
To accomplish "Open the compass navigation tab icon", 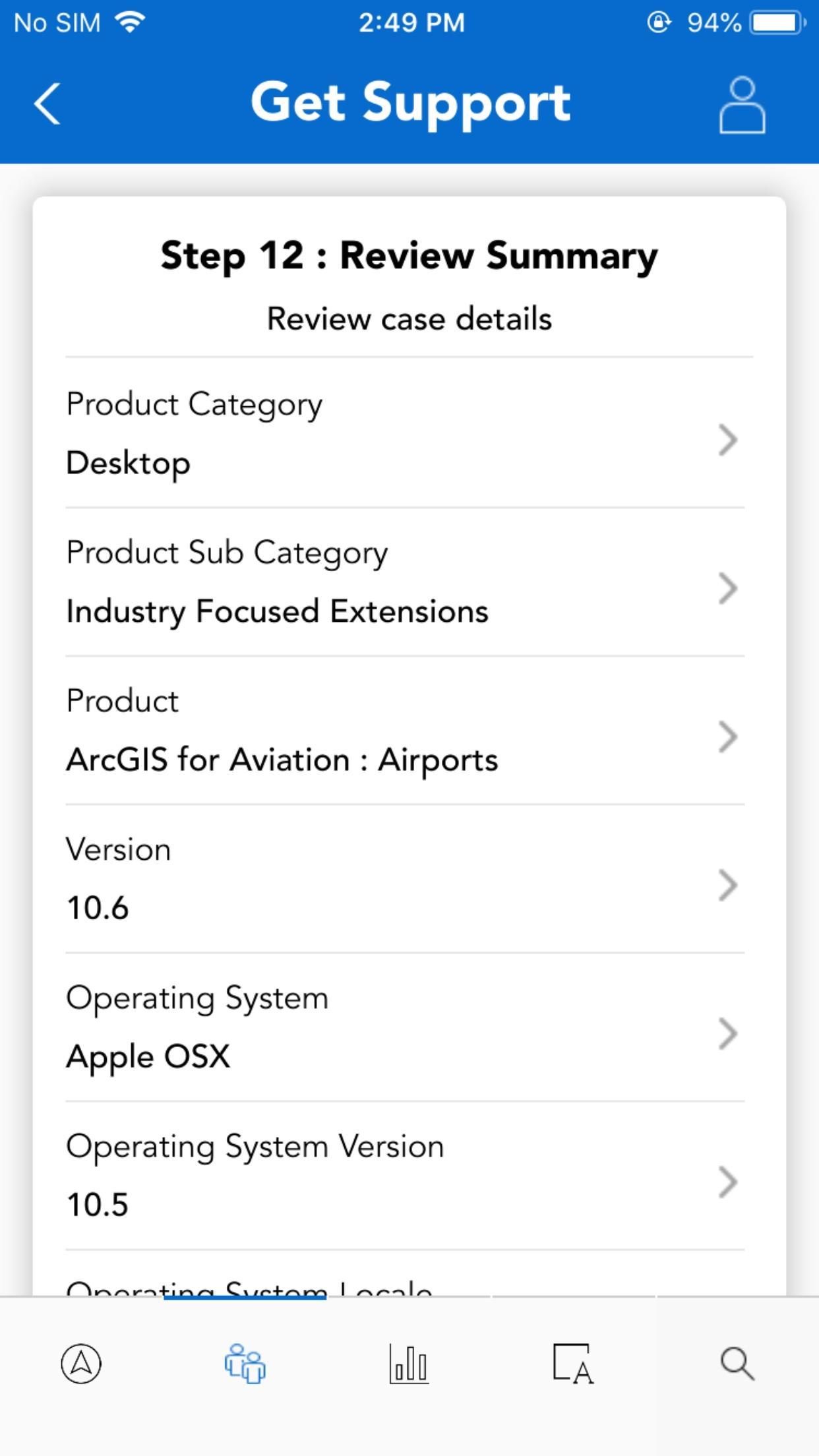I will pos(81,1364).
